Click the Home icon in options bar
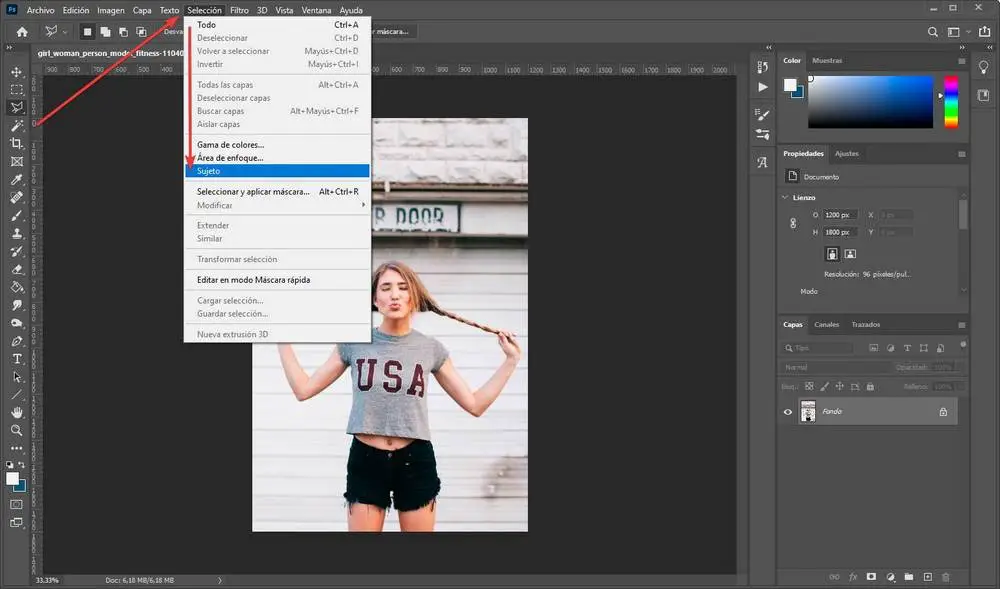Screen dimensions: 1000x589 (x=22, y=32)
